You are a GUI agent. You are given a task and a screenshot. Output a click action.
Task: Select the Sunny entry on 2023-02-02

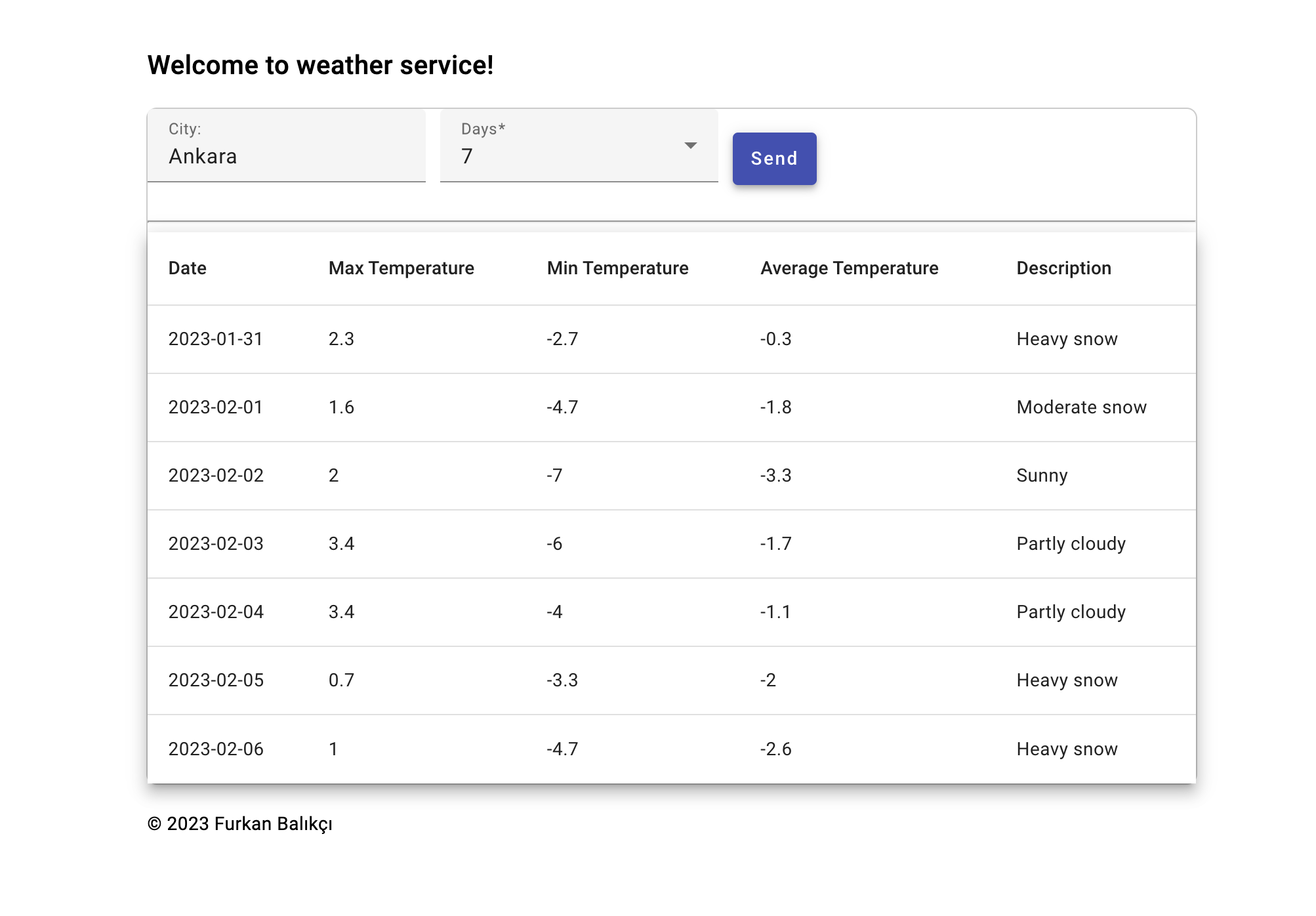[1042, 476]
